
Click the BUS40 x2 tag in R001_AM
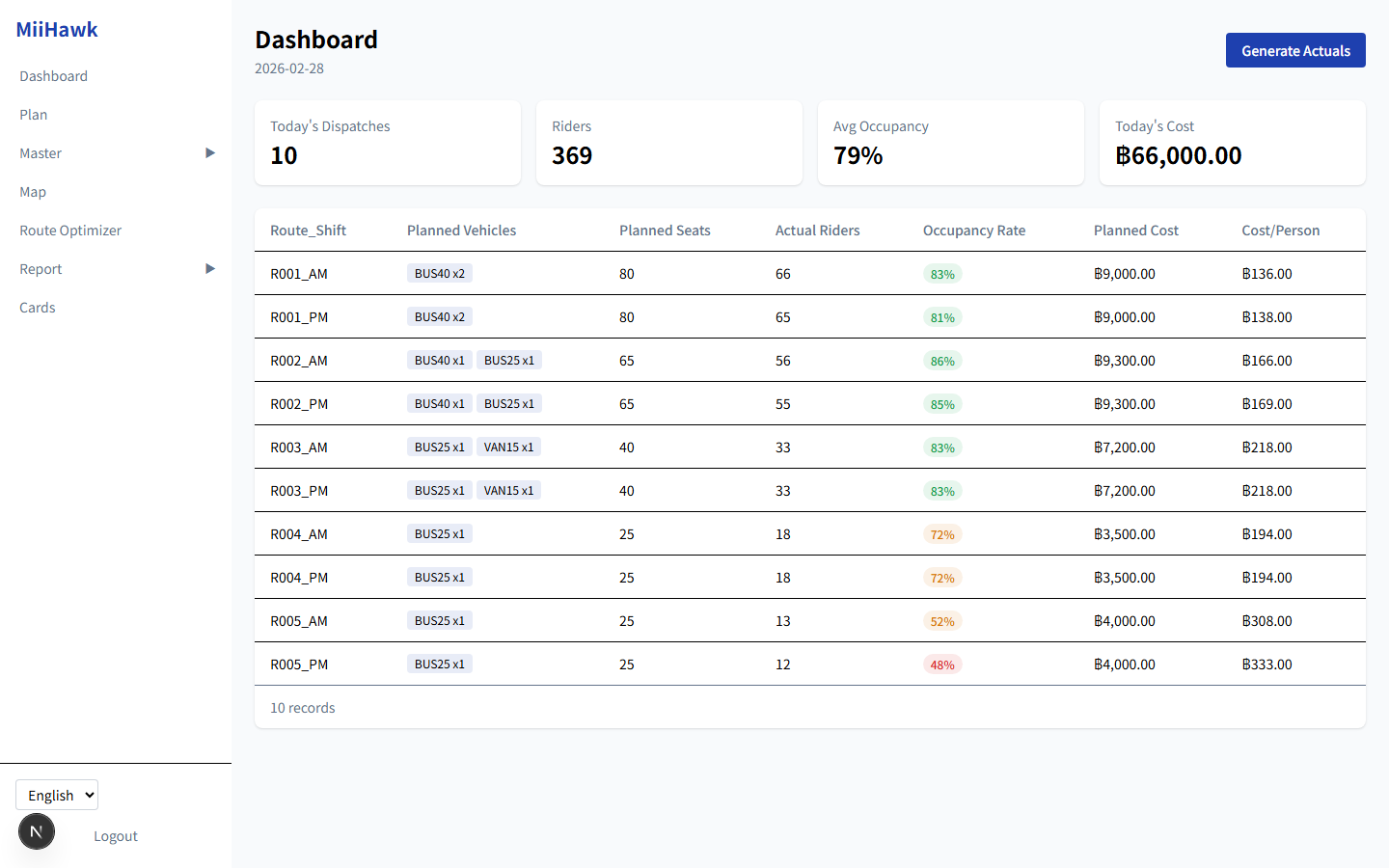440,274
